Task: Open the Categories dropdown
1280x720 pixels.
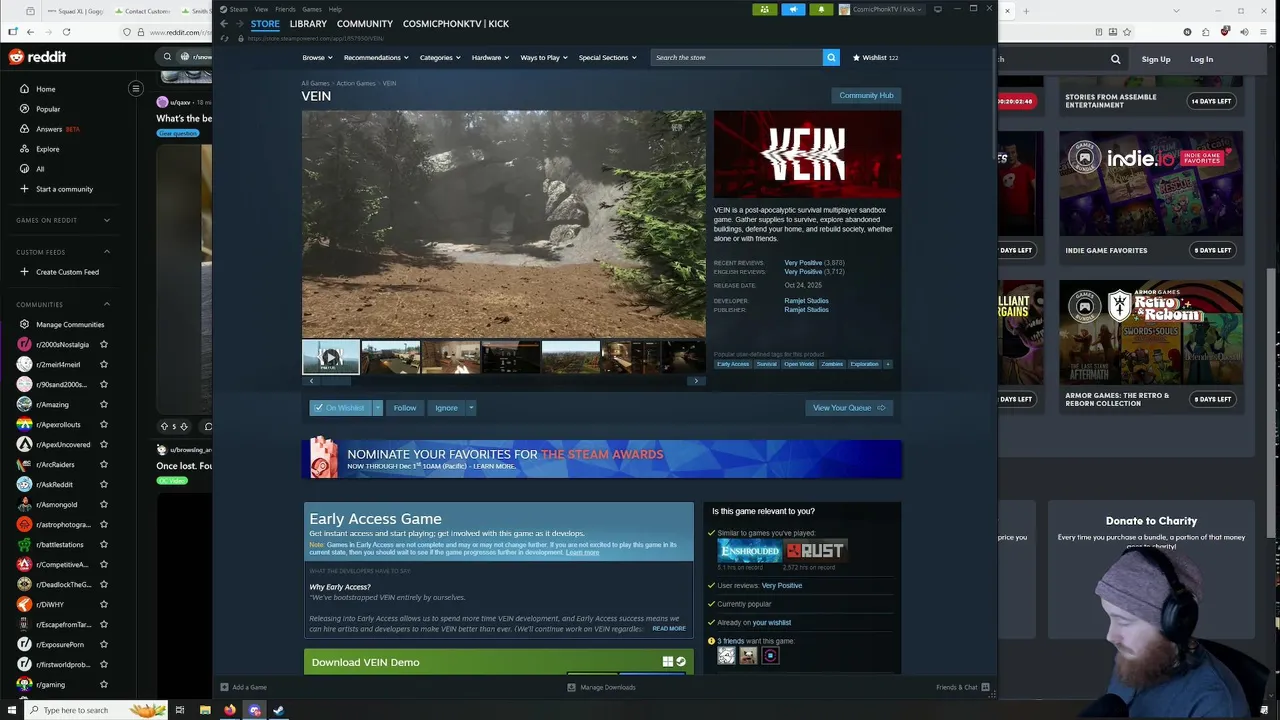Action: click(440, 58)
